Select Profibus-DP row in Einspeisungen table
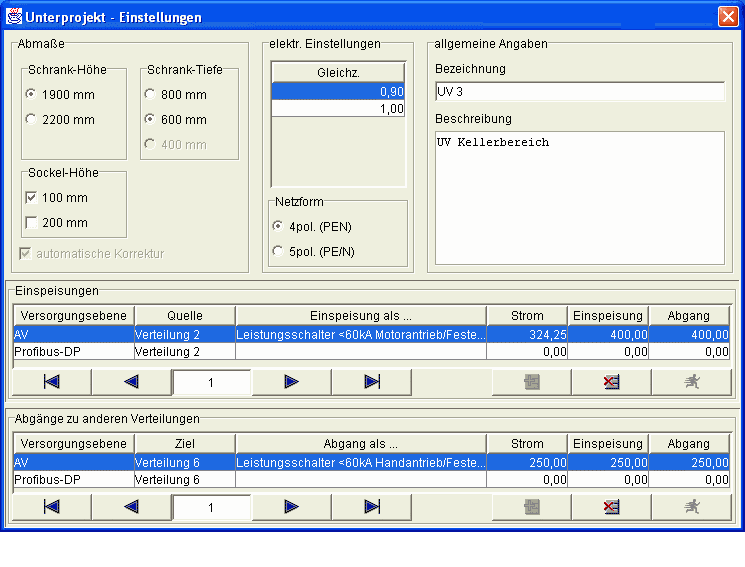 pos(72,352)
